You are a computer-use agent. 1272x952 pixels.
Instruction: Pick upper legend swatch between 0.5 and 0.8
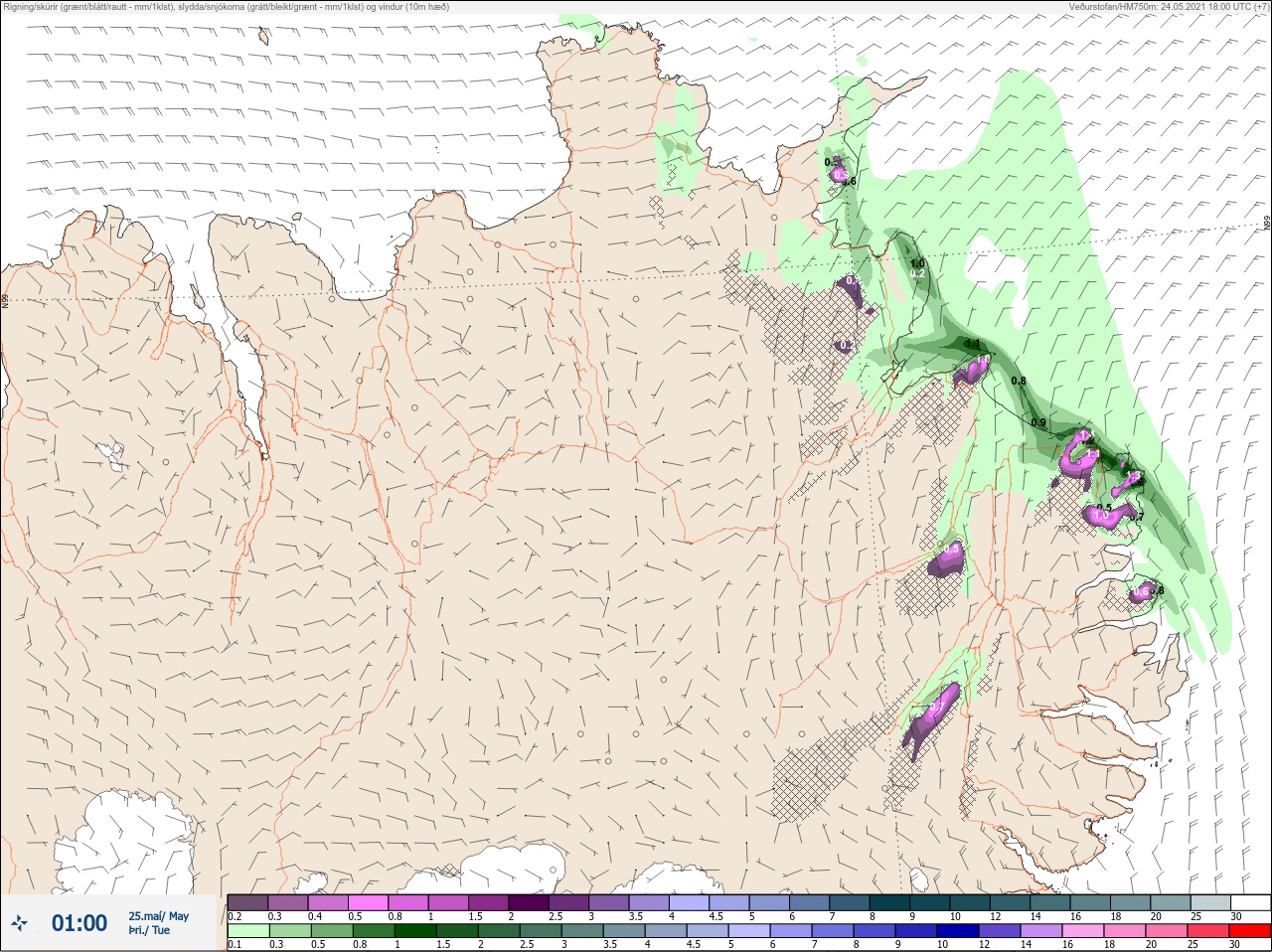coord(368,902)
